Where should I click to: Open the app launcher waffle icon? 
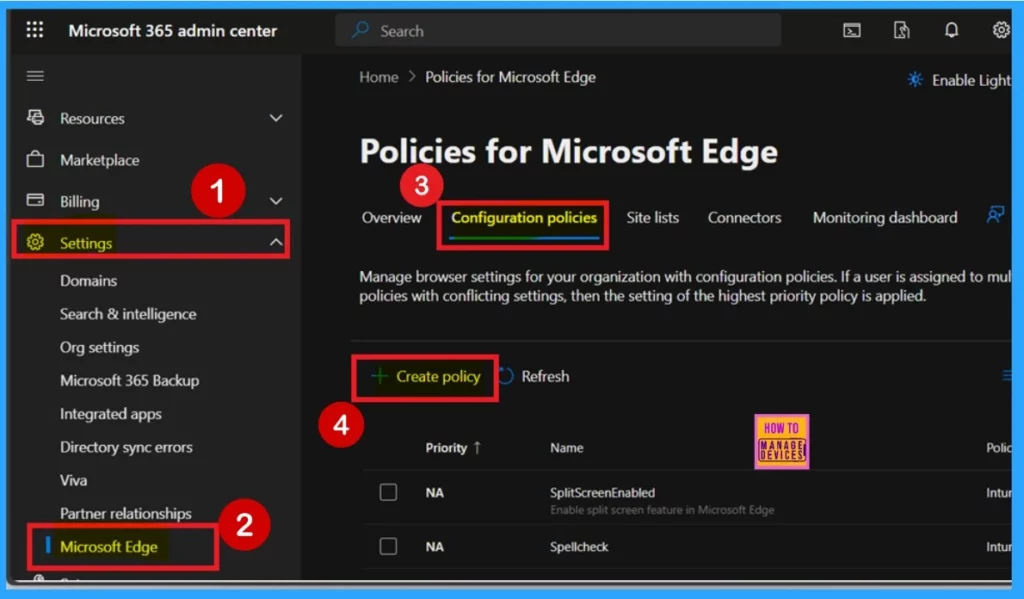(x=35, y=30)
